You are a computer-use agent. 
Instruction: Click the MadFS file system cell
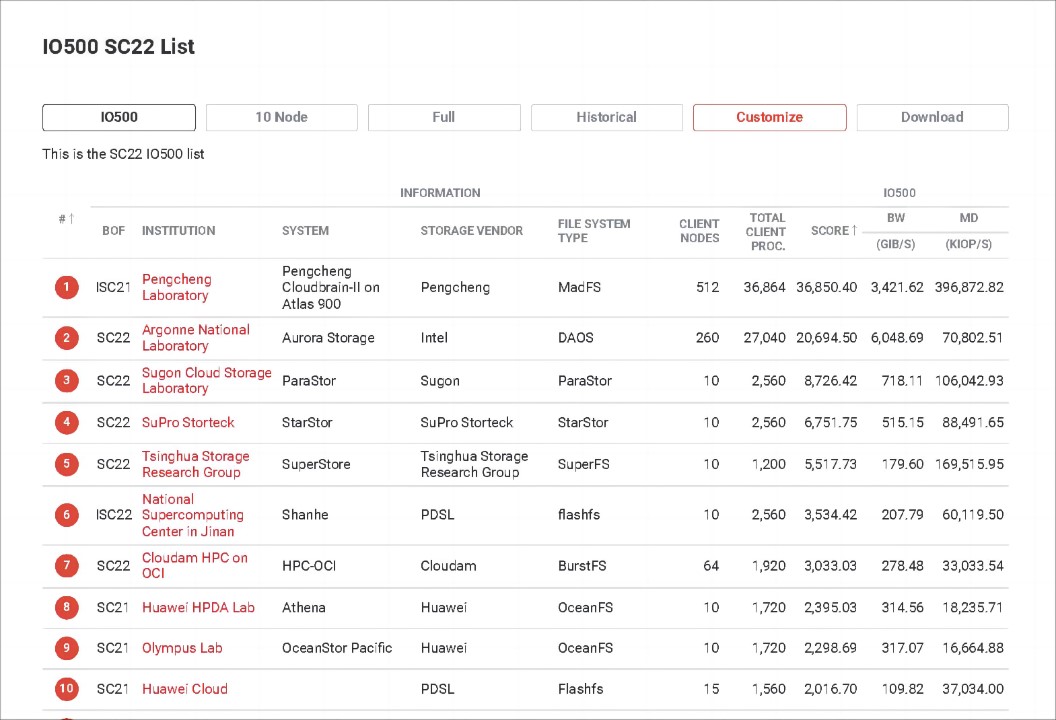click(579, 288)
